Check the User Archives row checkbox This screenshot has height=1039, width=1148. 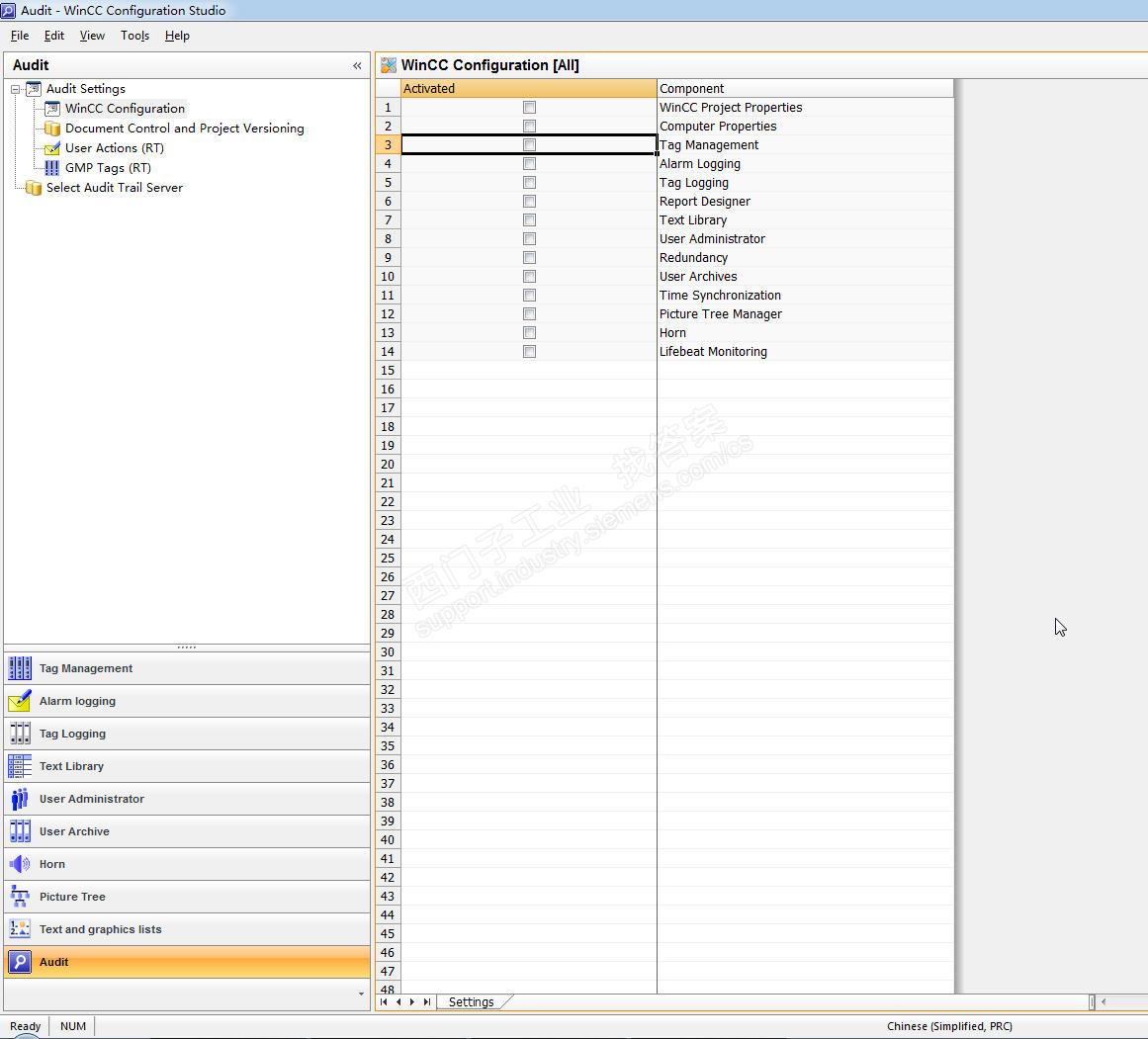point(529,276)
